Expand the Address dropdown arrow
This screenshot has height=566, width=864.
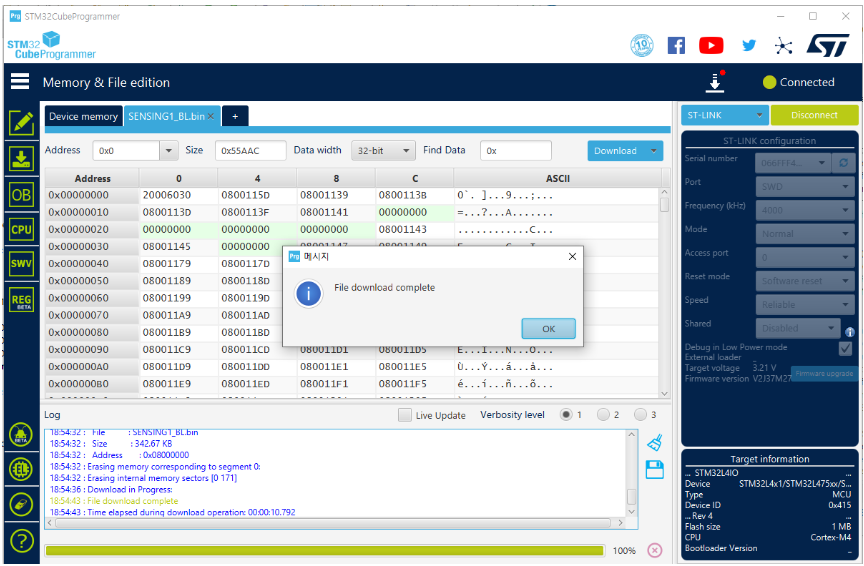169,150
